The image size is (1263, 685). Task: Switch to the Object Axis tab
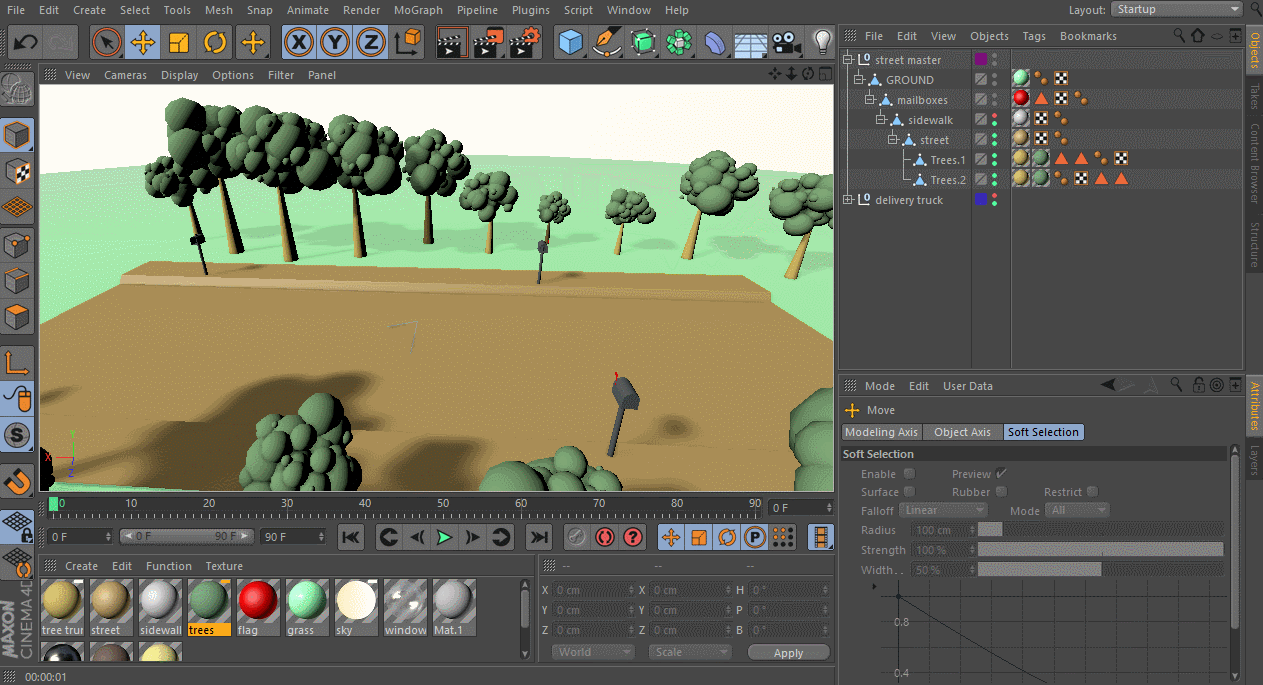coord(962,432)
